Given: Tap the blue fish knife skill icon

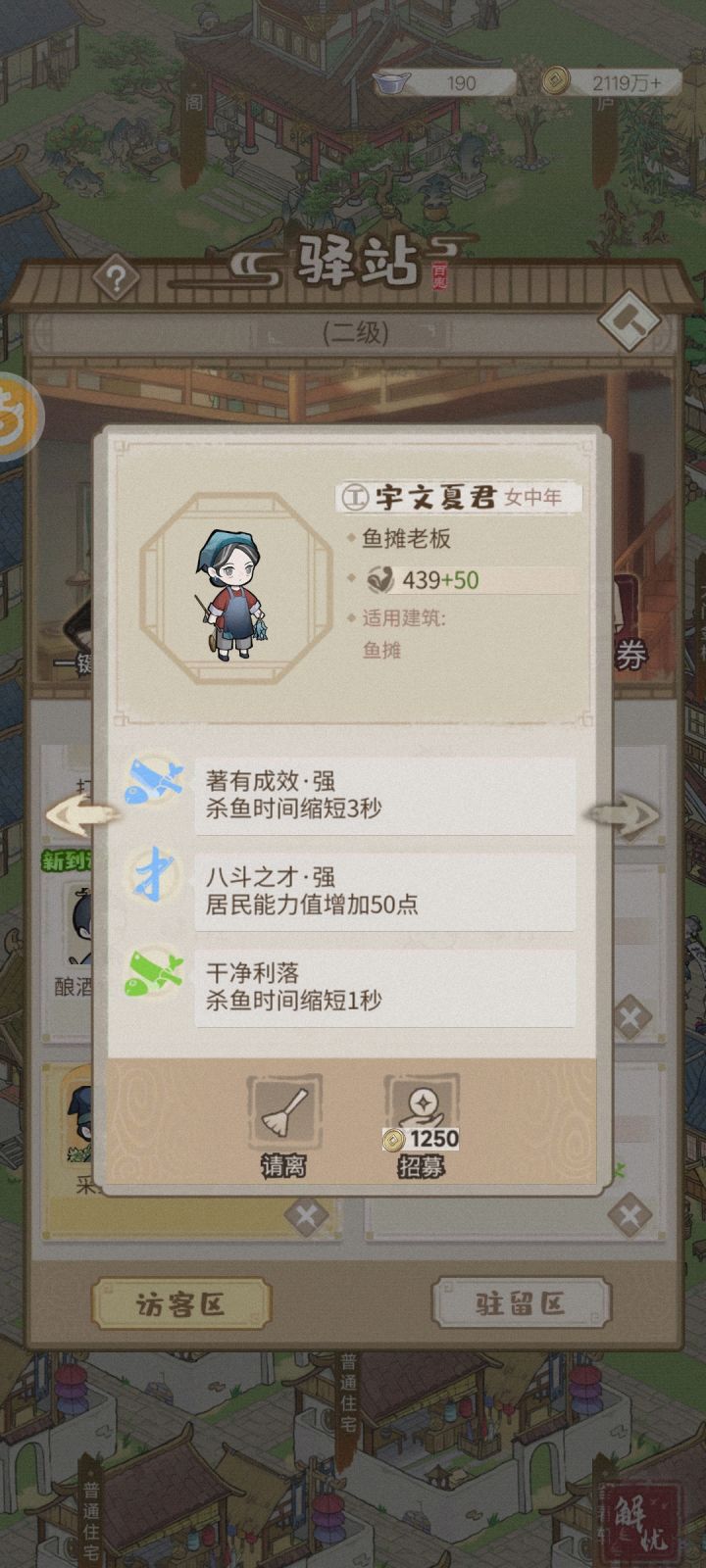Looking at the screenshot, I should pyautogui.click(x=154, y=780).
